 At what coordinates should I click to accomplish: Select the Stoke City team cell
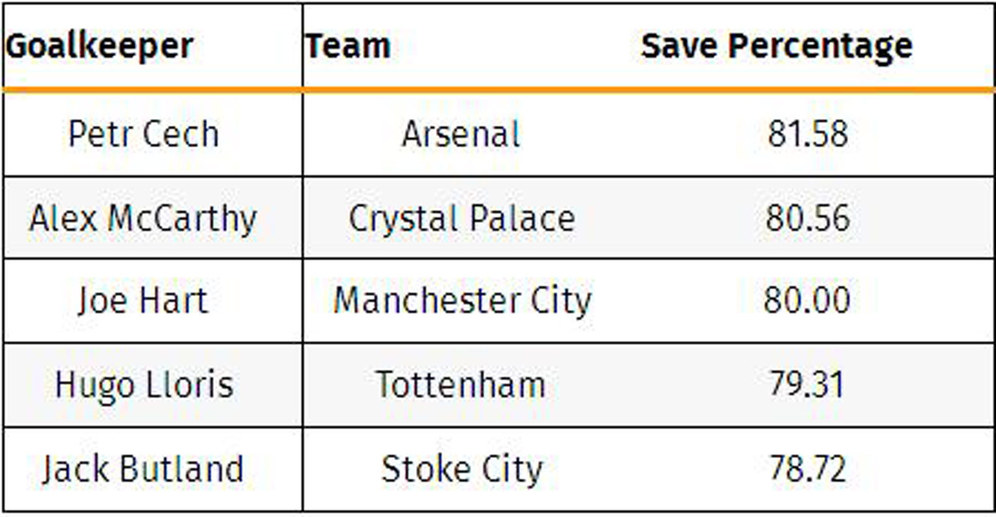461,468
